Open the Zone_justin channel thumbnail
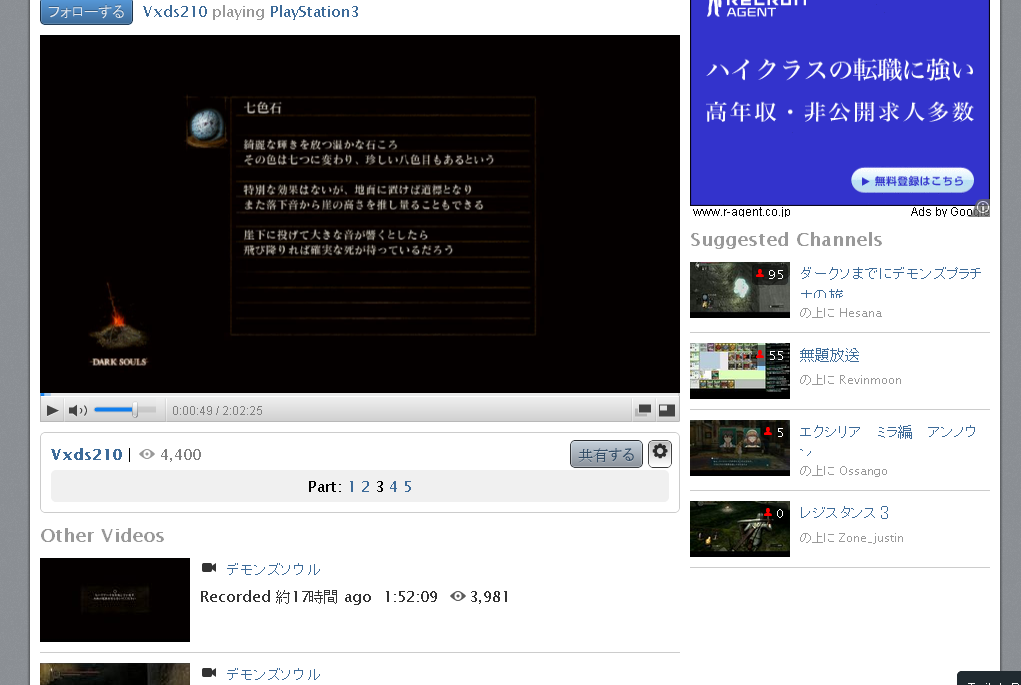The width and height of the screenshot is (1021, 685). [x=740, y=529]
